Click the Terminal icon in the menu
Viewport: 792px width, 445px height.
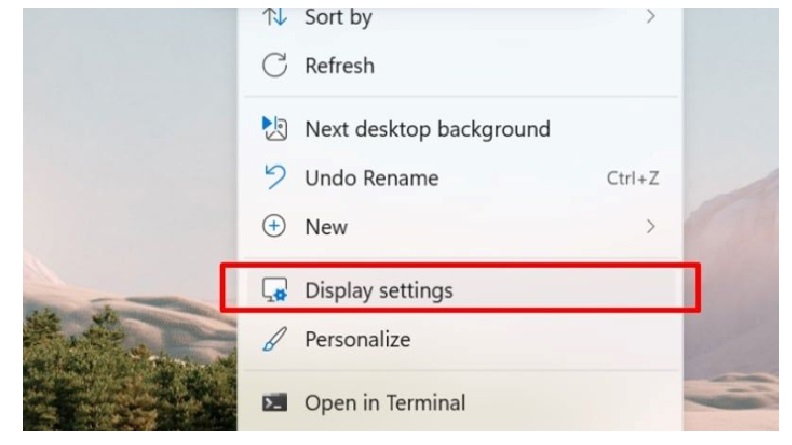273,404
